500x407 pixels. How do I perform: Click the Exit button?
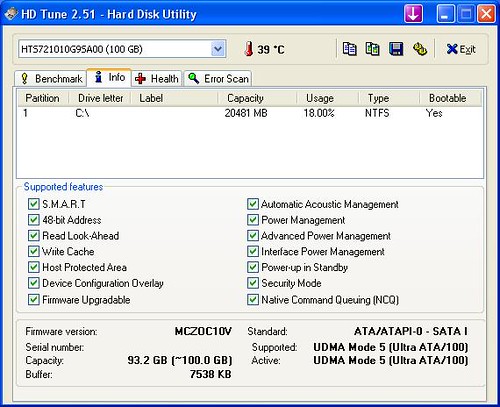(461, 49)
